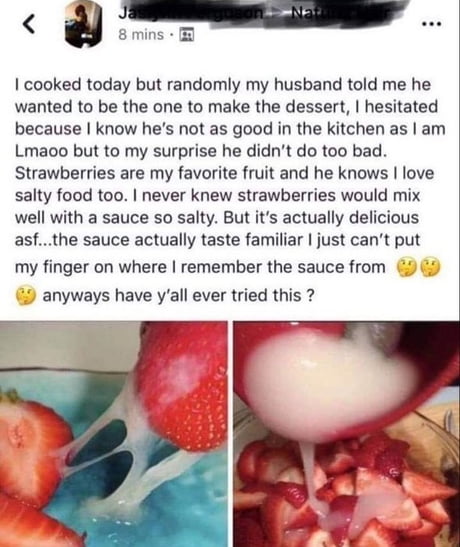Open the poster's profile picture

pyautogui.click(x=83, y=24)
